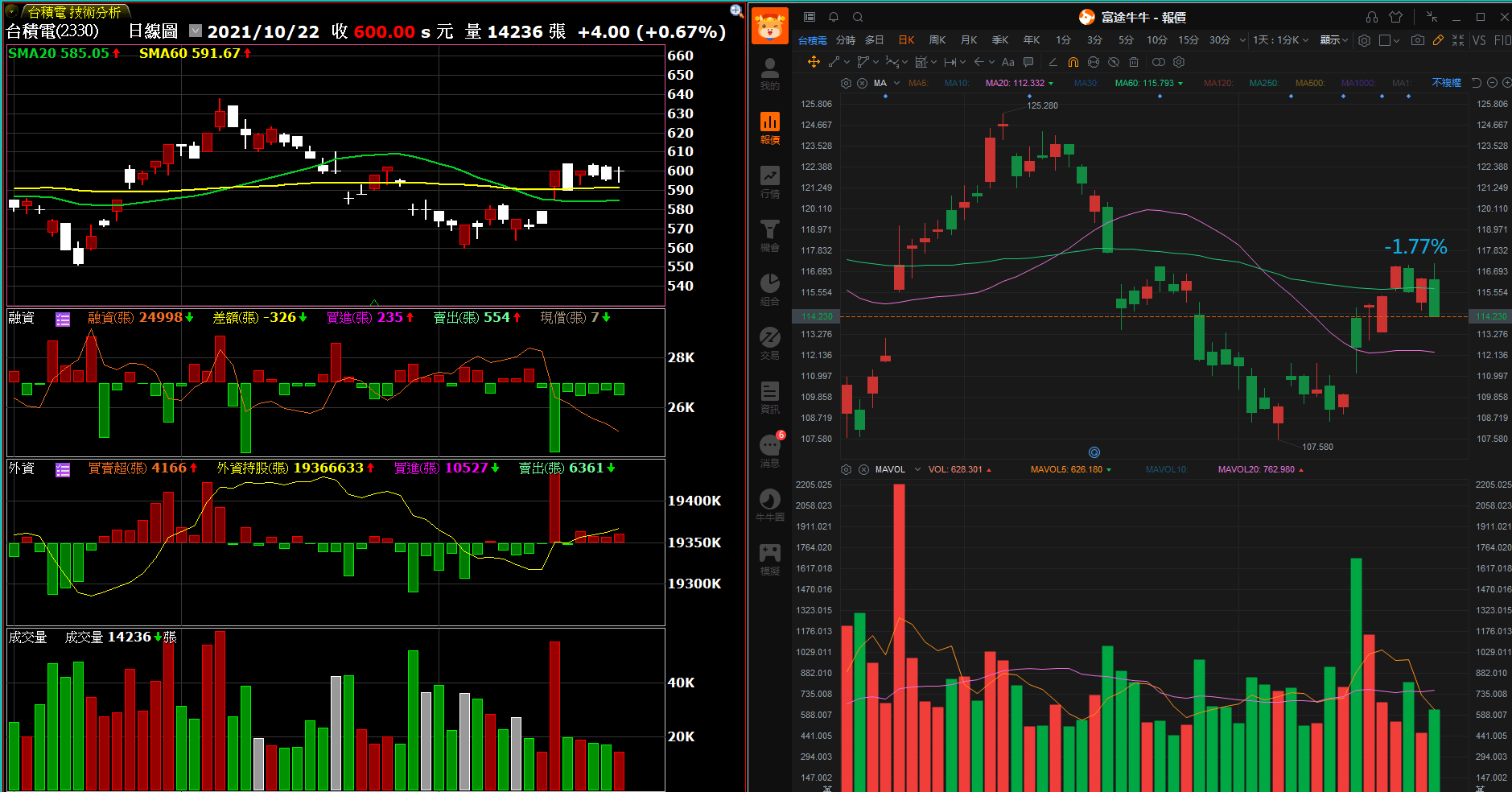Toggle the magnet snap tool

click(1073, 62)
